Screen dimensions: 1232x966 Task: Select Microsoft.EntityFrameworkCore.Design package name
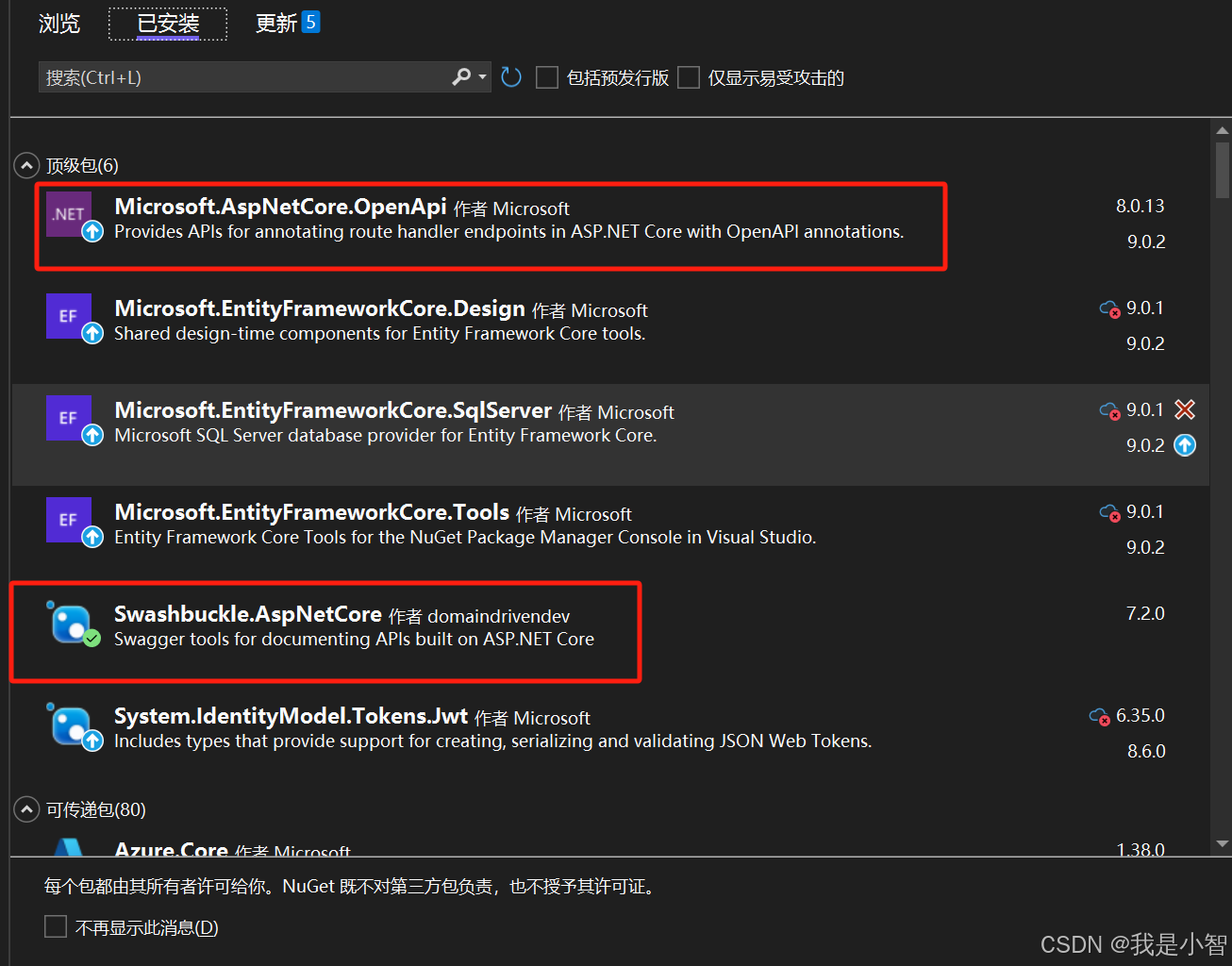coord(320,308)
